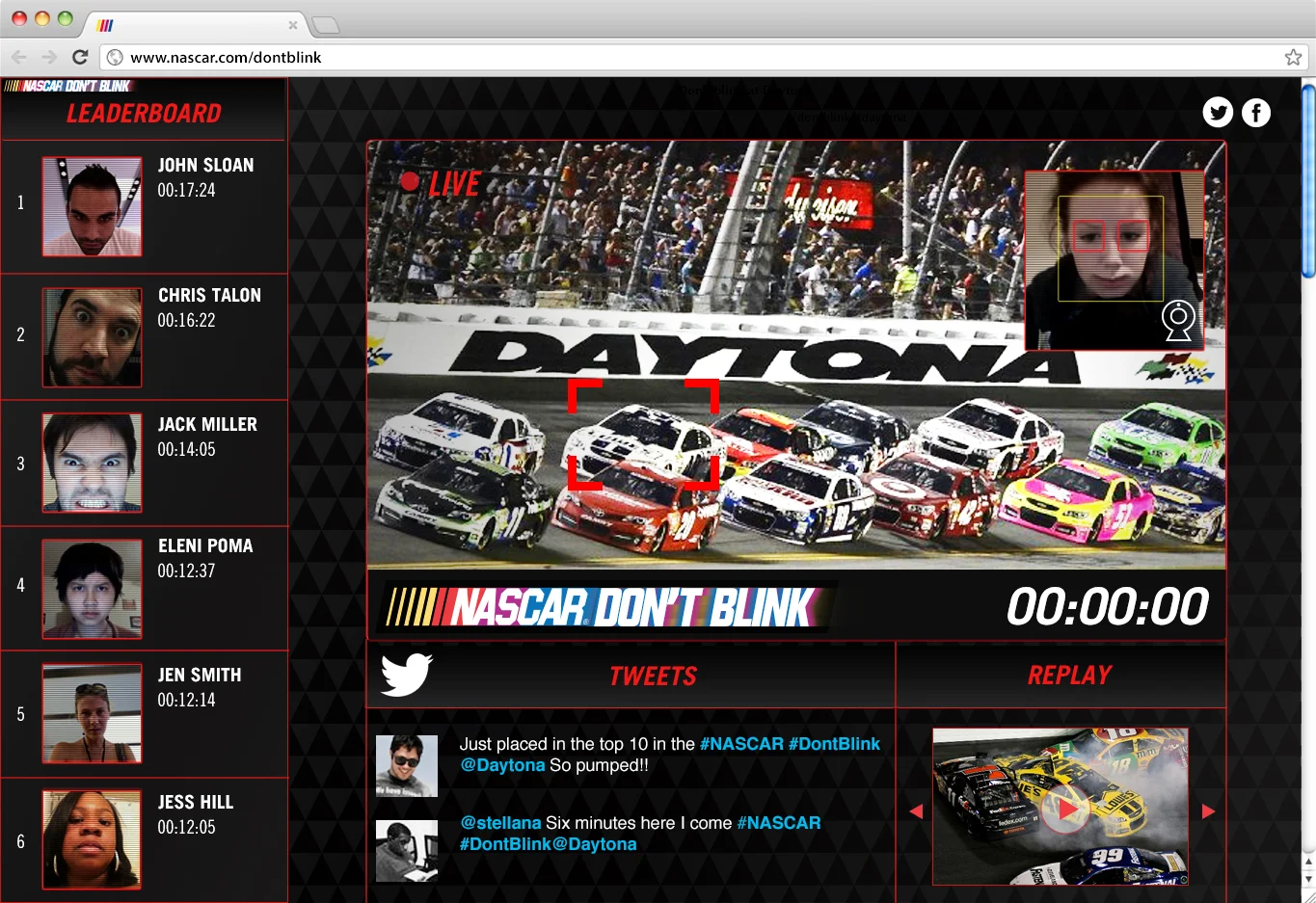This screenshot has width=1316, height=903.
Task: Click the name ELENI POMA
Action: 205,546
